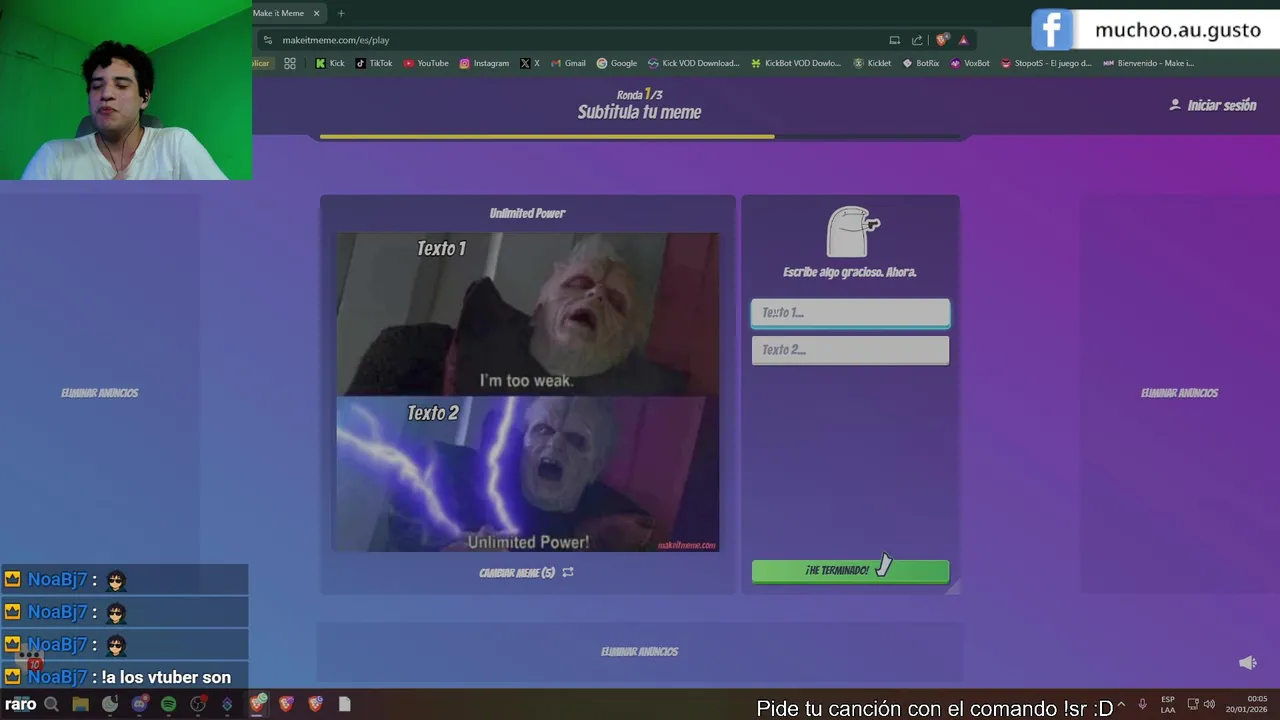Open Discord from the taskbar
This screenshot has height=720, width=1280.
point(139,704)
